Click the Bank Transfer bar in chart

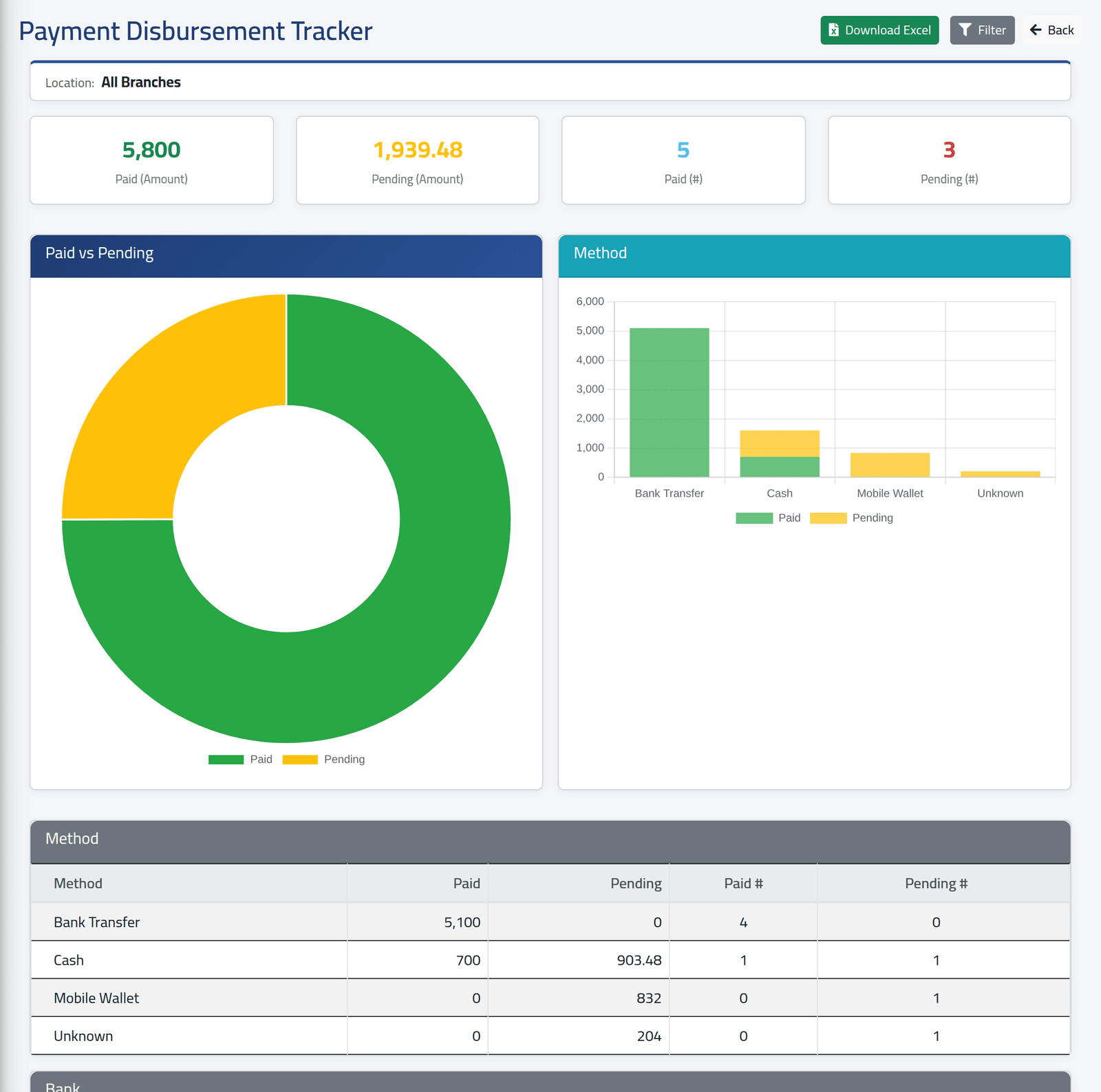tap(670, 403)
